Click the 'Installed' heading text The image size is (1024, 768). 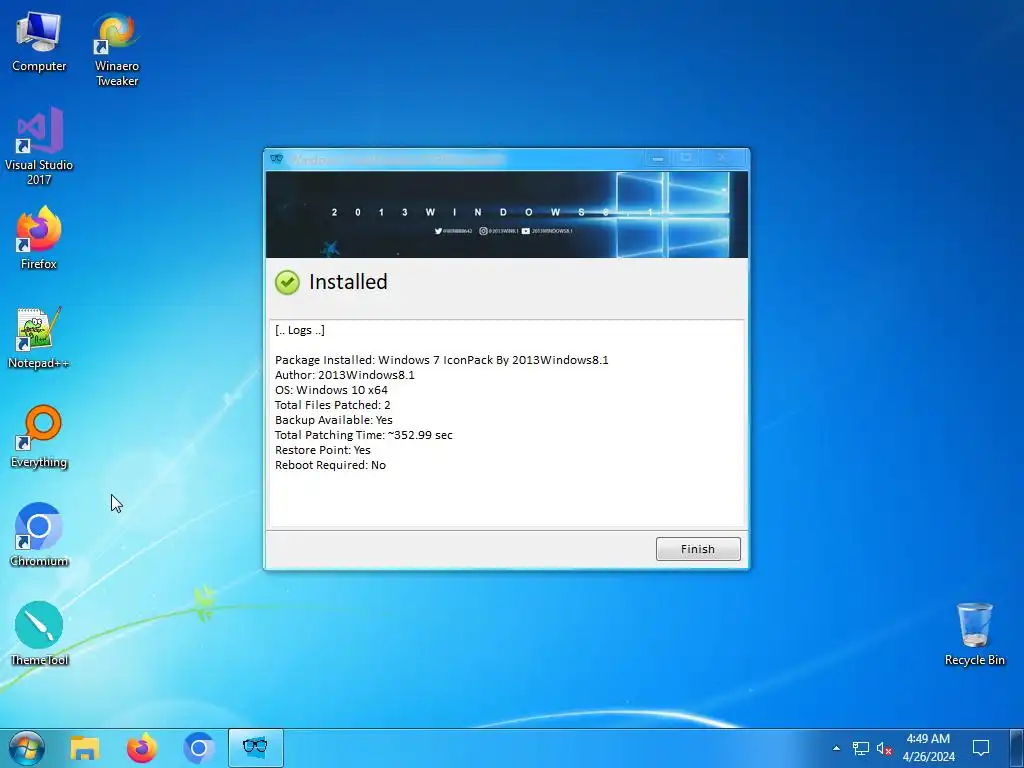(348, 282)
